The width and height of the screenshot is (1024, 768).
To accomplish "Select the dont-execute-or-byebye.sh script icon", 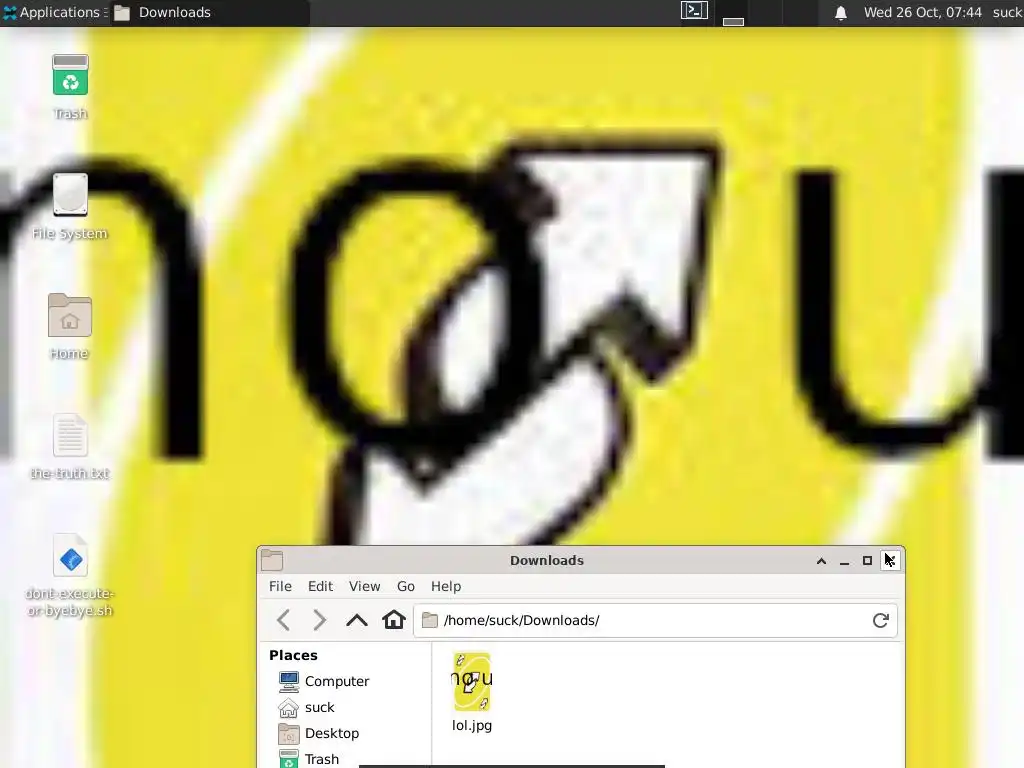I will tap(70, 556).
